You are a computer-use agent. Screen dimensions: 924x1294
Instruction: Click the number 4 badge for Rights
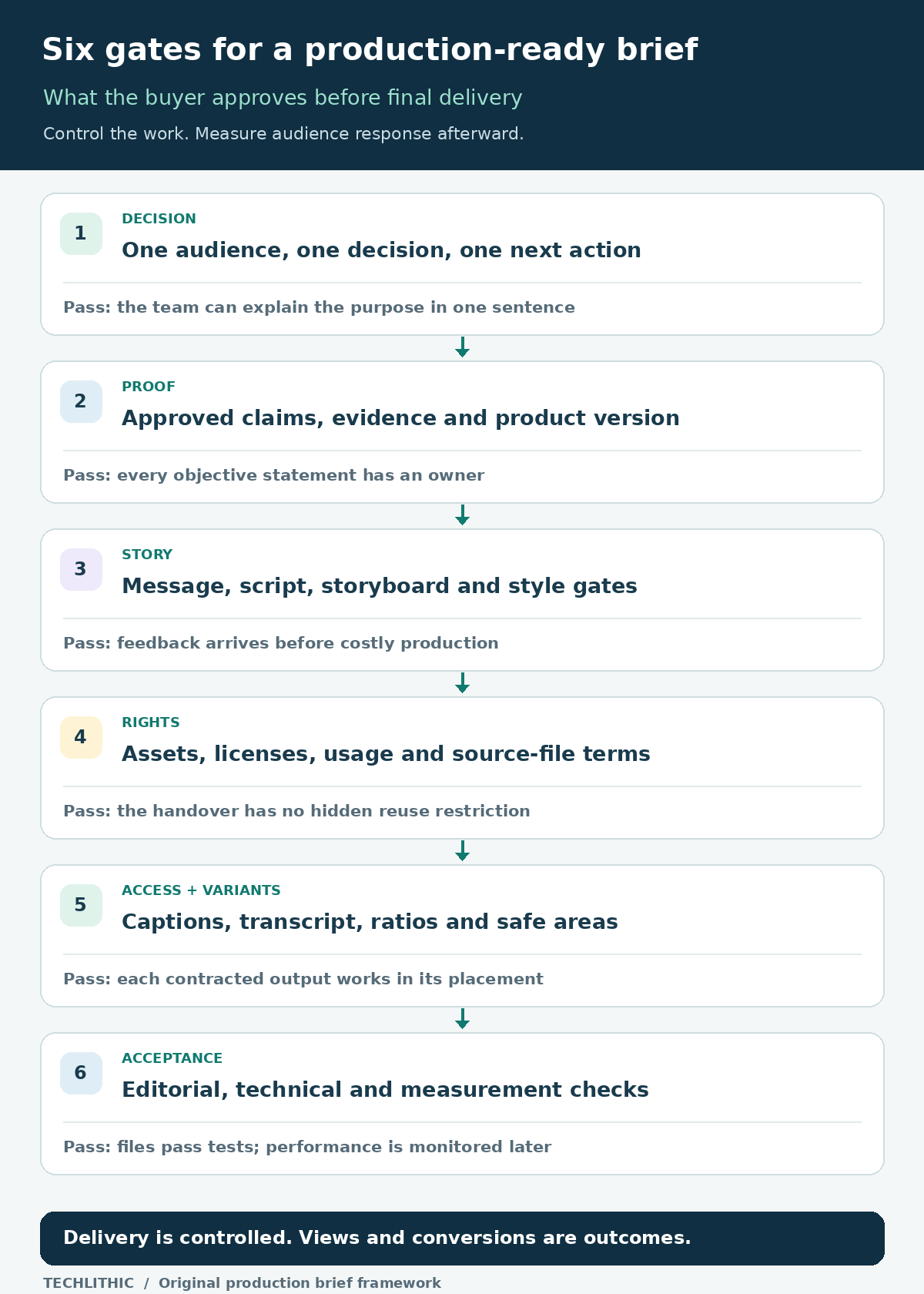81,737
